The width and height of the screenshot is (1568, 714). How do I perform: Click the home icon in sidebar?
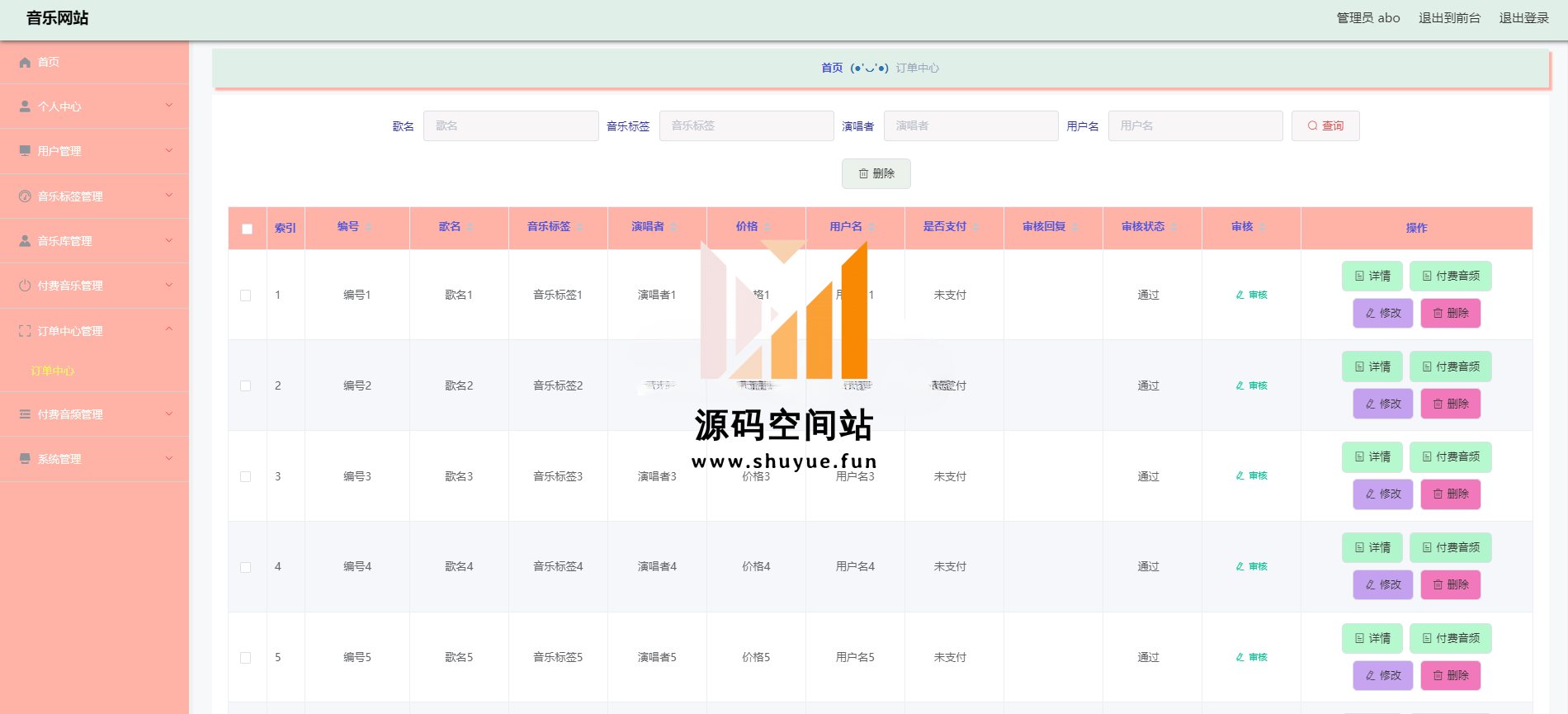pos(25,62)
